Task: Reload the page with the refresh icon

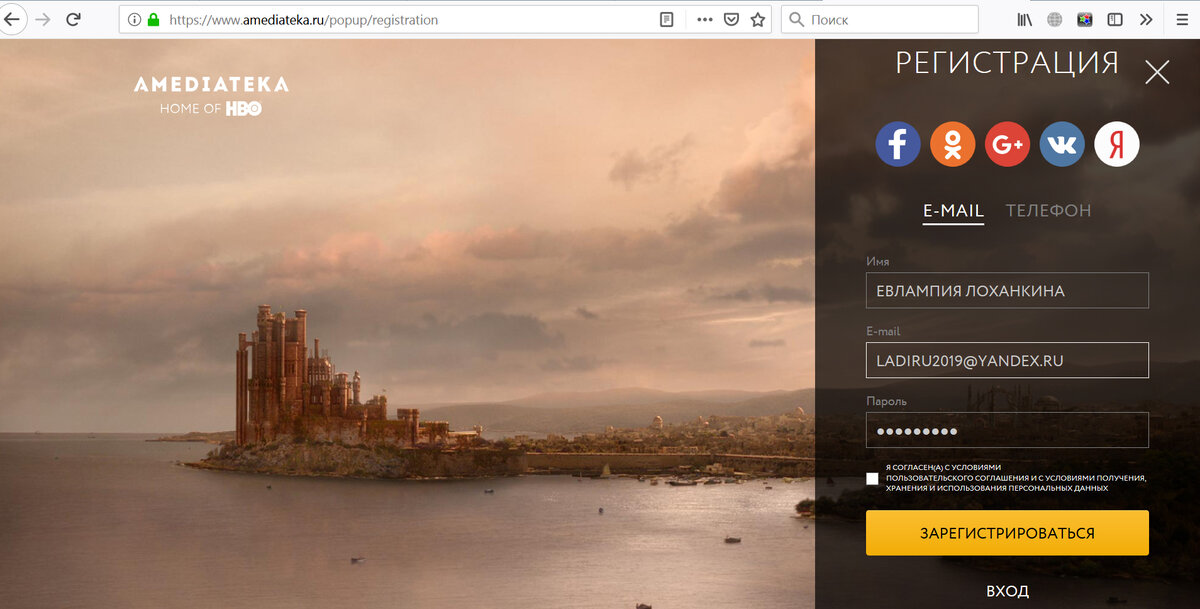Action: [x=73, y=19]
